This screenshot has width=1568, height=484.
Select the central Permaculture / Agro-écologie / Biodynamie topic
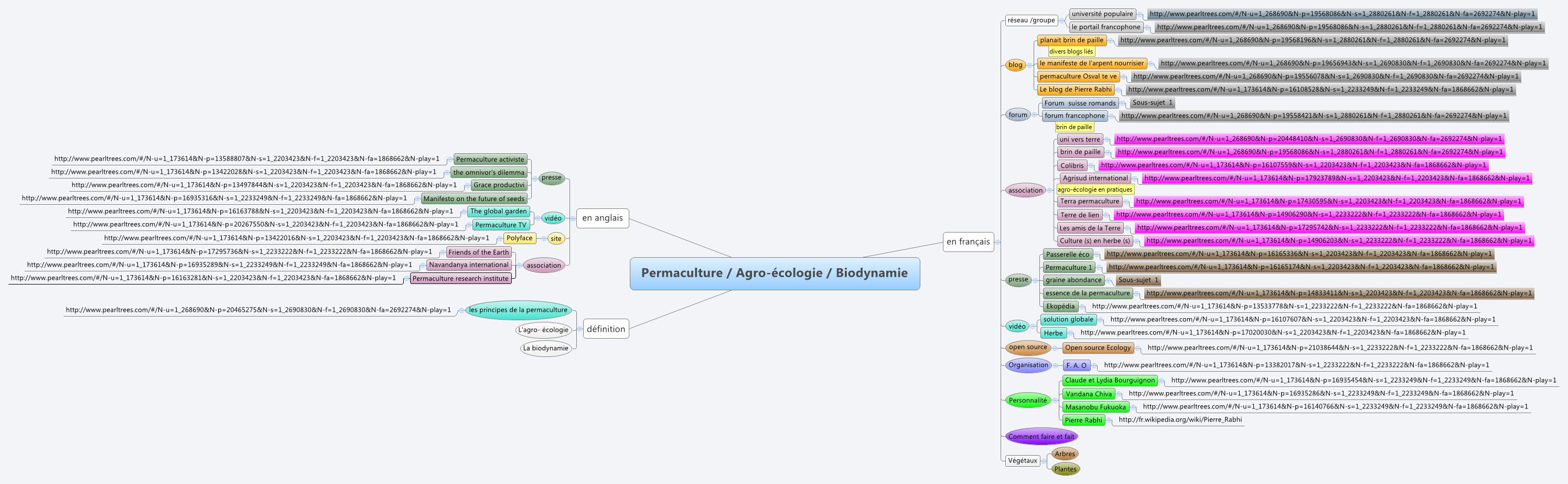[x=774, y=273]
